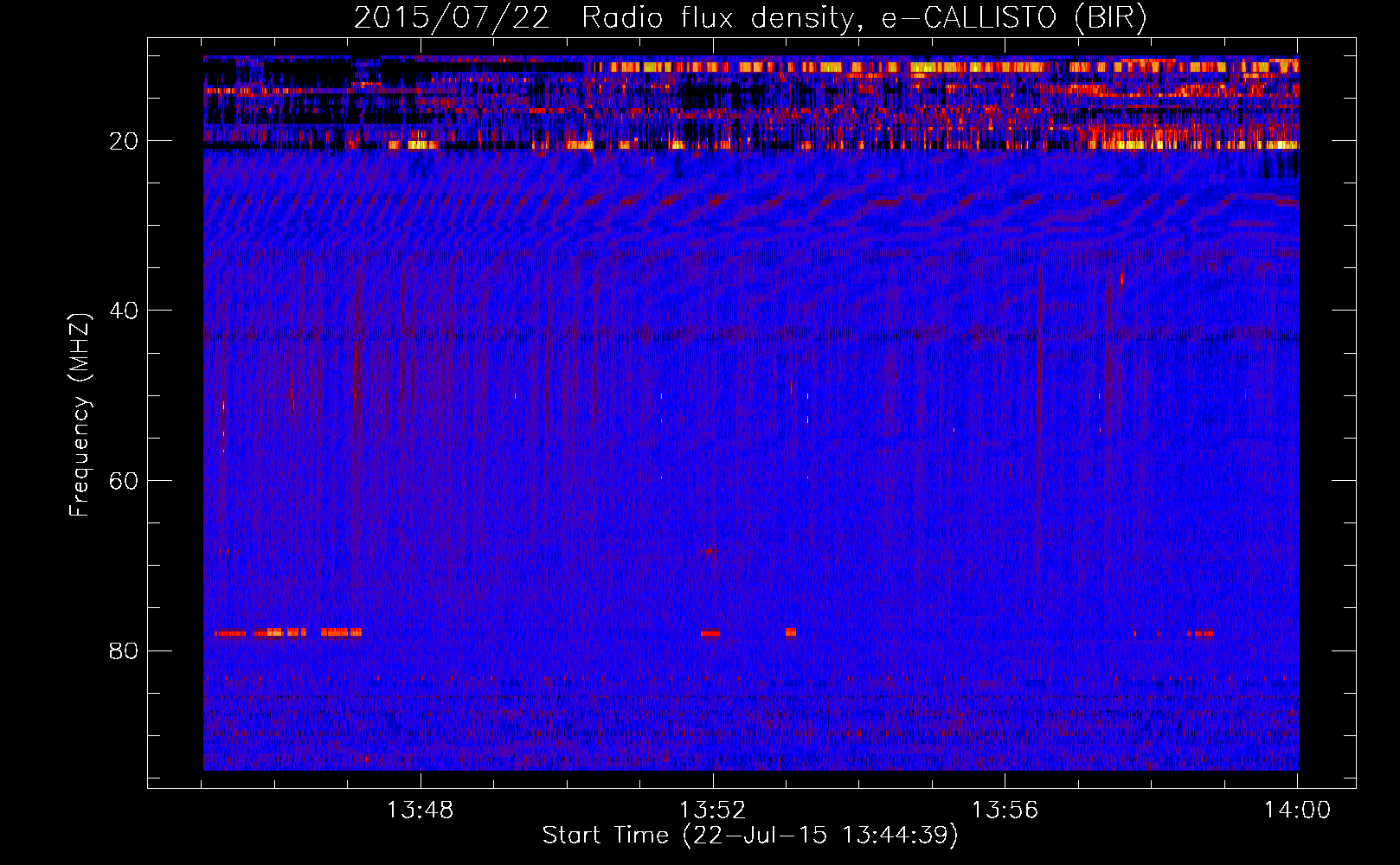Viewport: 1400px width, 865px height.
Task: Click the 80 frequency tick label
Action: 124,650
